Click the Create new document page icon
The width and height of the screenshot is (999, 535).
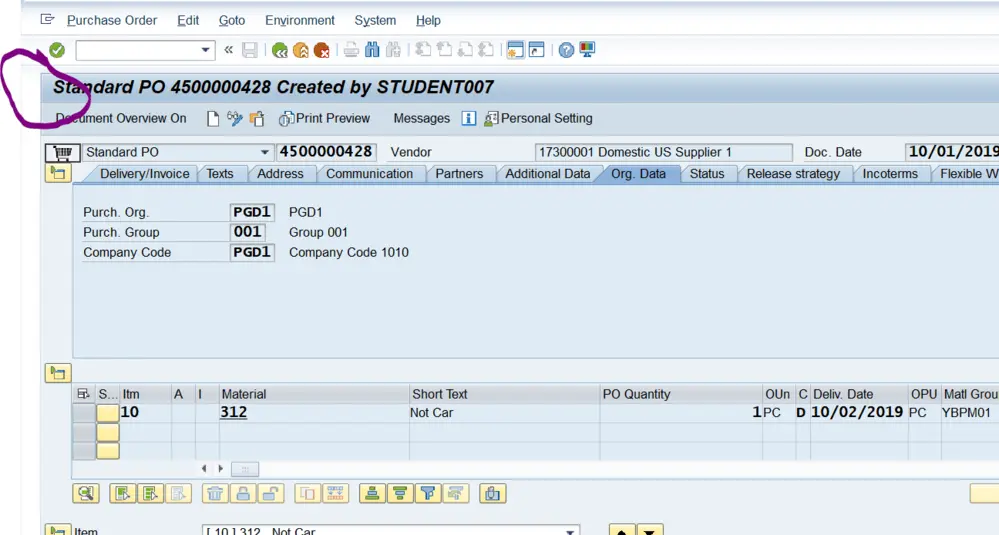pyautogui.click(x=213, y=118)
